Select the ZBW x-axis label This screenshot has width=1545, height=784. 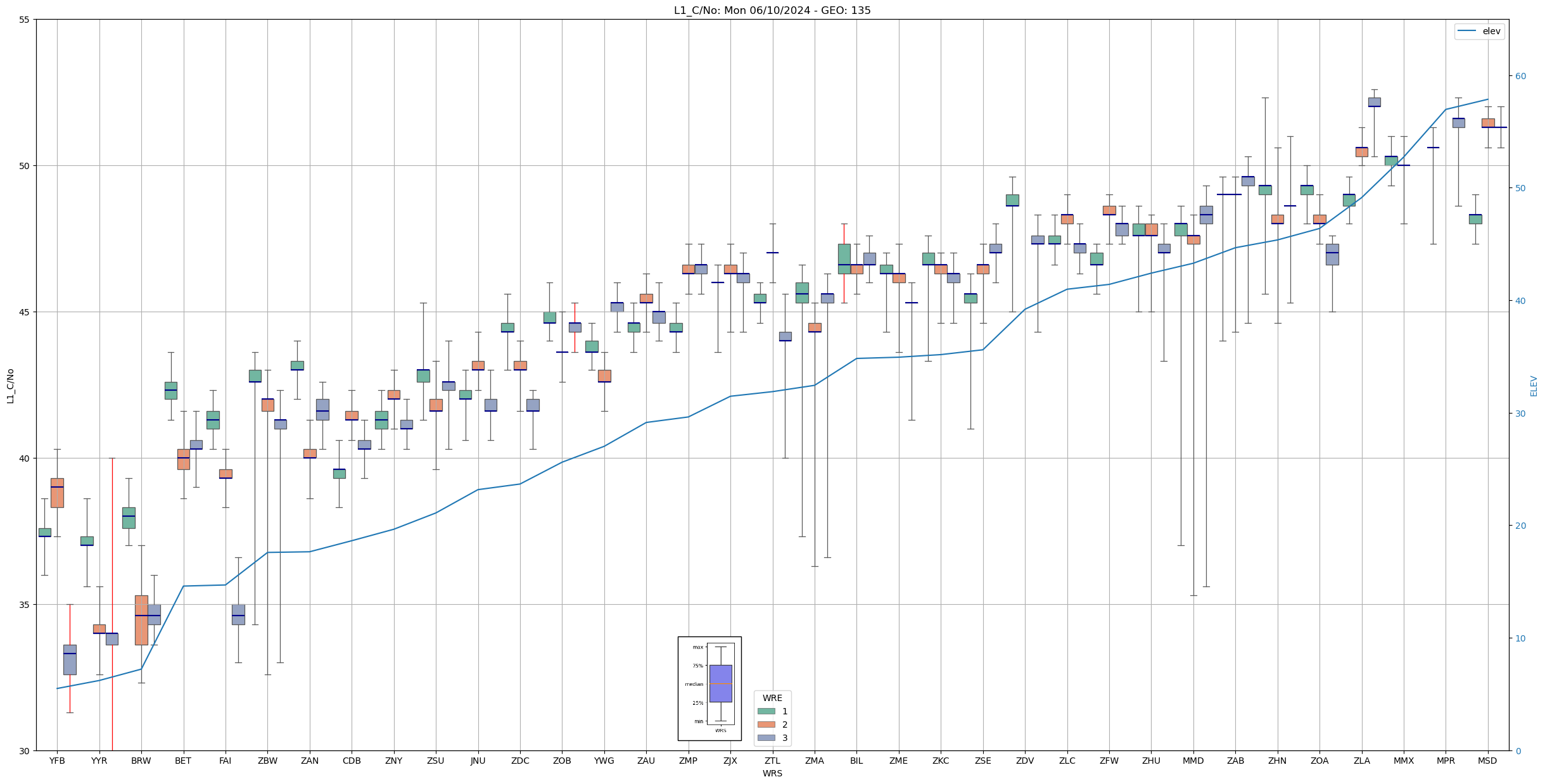pyautogui.click(x=267, y=761)
